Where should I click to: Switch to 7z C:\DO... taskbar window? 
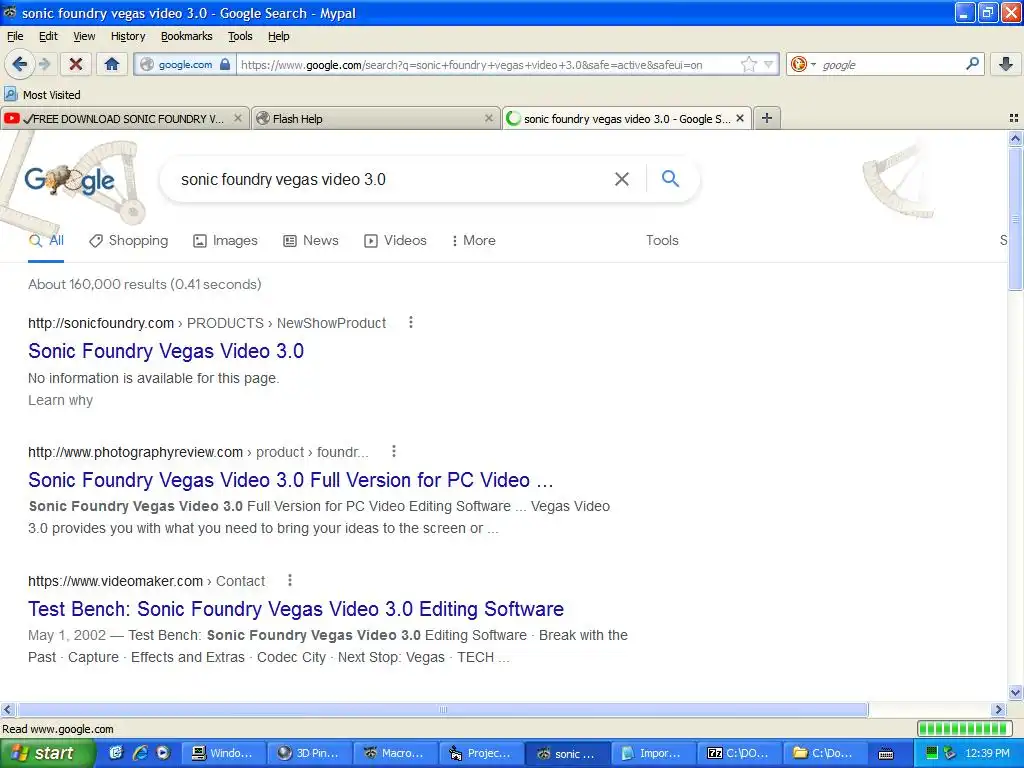(739, 753)
